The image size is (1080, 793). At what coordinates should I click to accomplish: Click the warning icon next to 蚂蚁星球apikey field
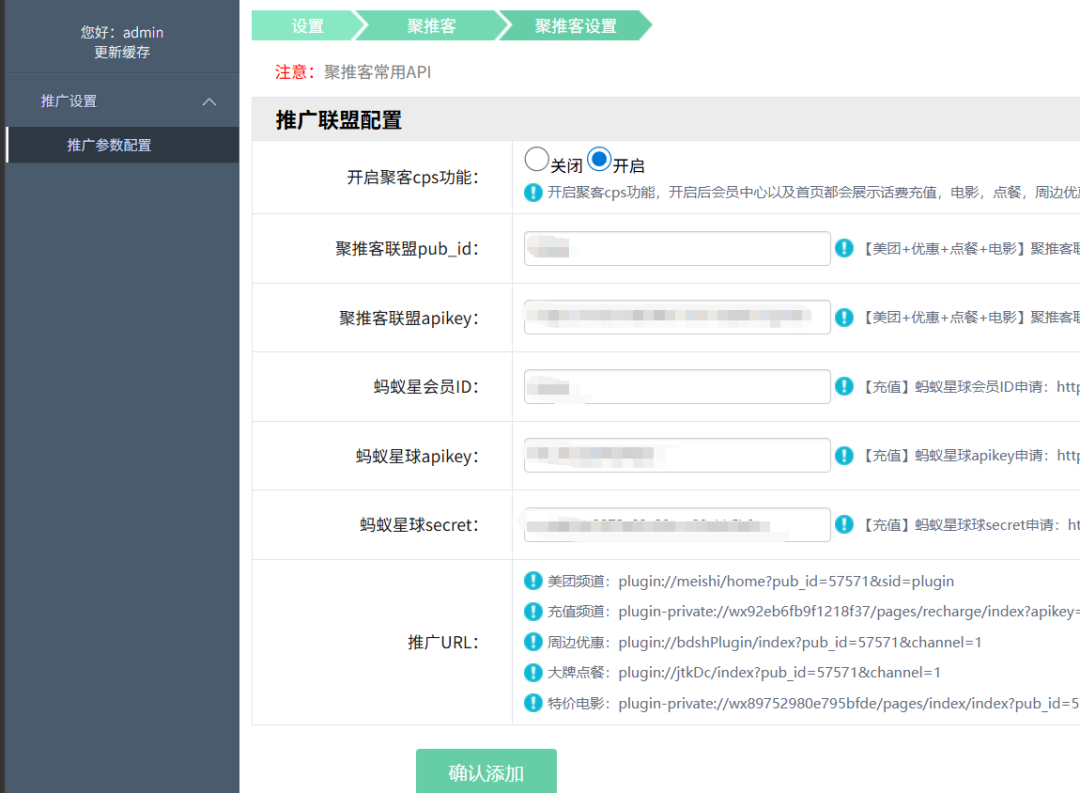[x=845, y=455]
